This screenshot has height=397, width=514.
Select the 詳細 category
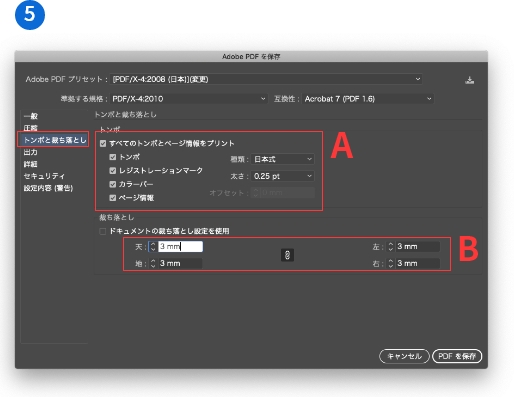(31, 164)
